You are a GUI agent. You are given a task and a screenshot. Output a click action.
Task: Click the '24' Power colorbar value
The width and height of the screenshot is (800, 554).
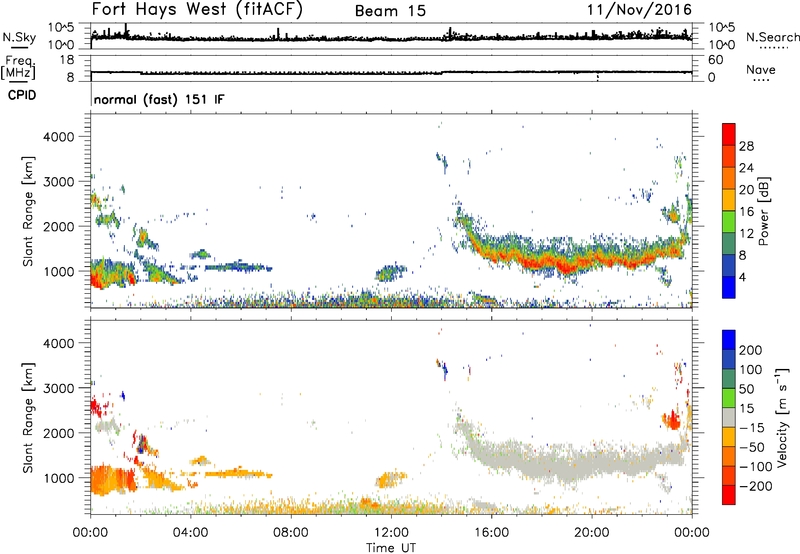[x=746, y=168]
